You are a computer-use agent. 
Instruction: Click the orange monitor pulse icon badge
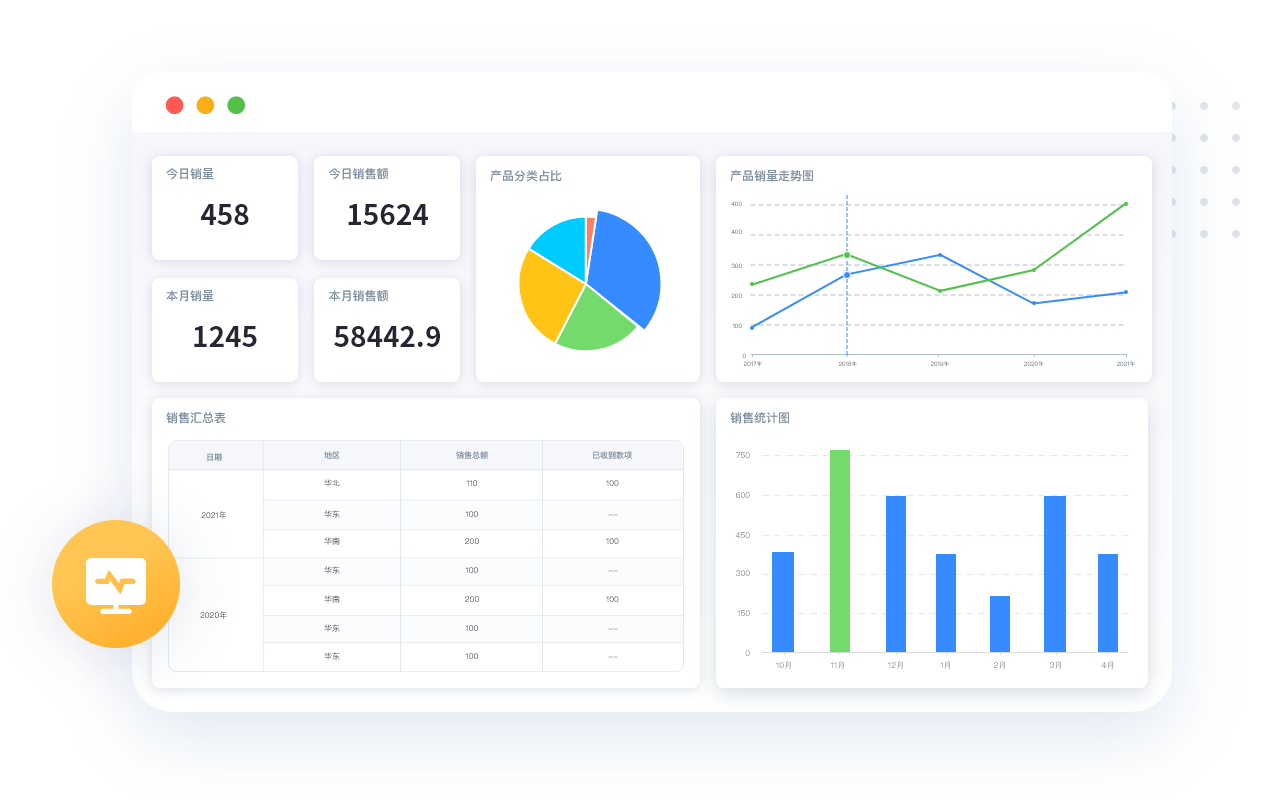point(116,584)
